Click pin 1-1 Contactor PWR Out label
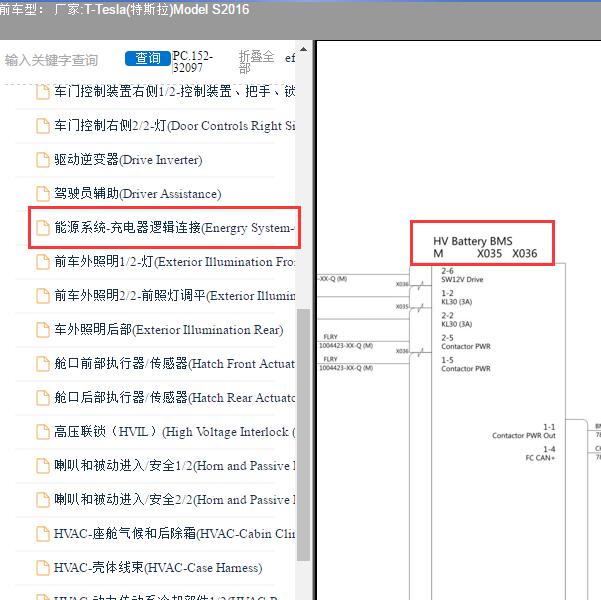This screenshot has height=600, width=601. tap(524, 431)
